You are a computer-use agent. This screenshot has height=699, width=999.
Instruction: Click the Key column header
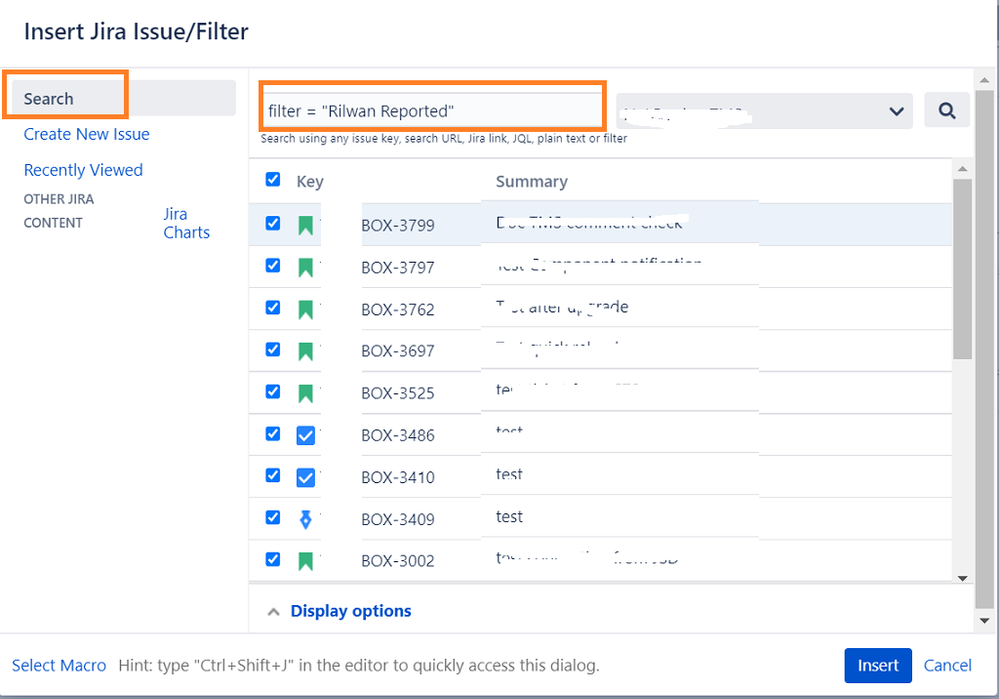pos(310,182)
